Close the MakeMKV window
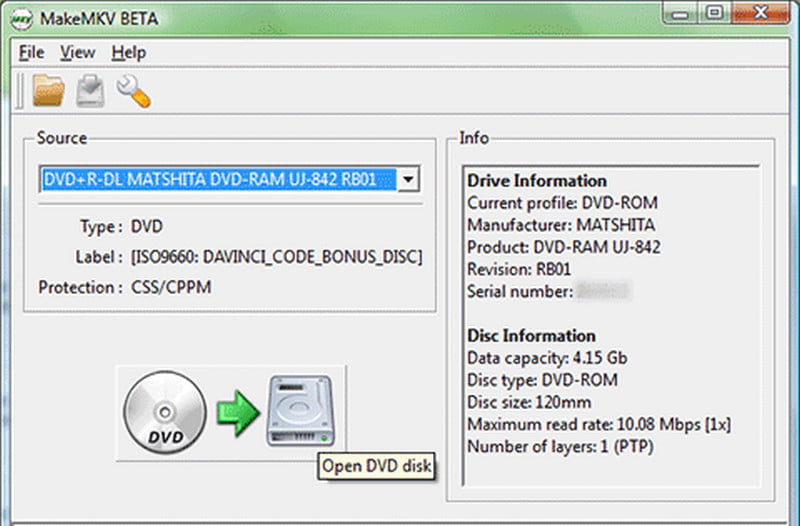This screenshot has width=800, height=526. pos(760,13)
